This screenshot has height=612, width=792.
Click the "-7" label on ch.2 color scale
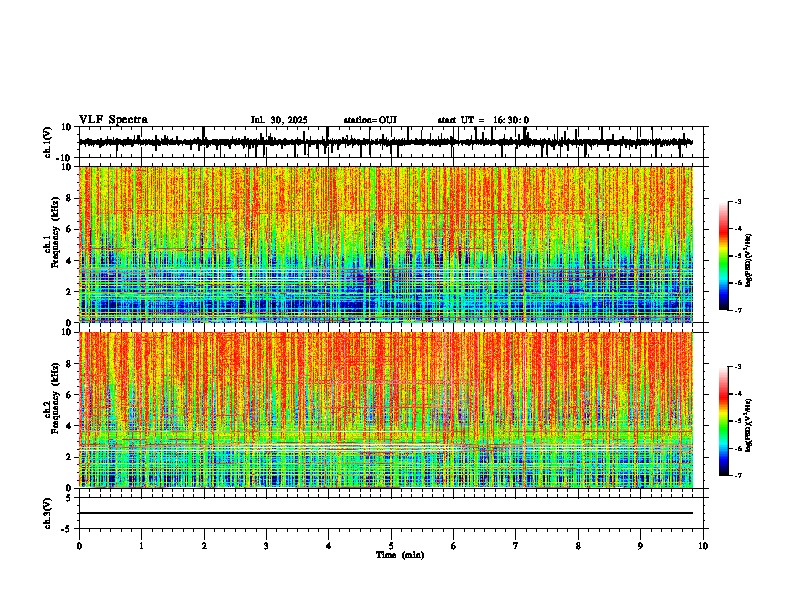pyautogui.click(x=738, y=475)
